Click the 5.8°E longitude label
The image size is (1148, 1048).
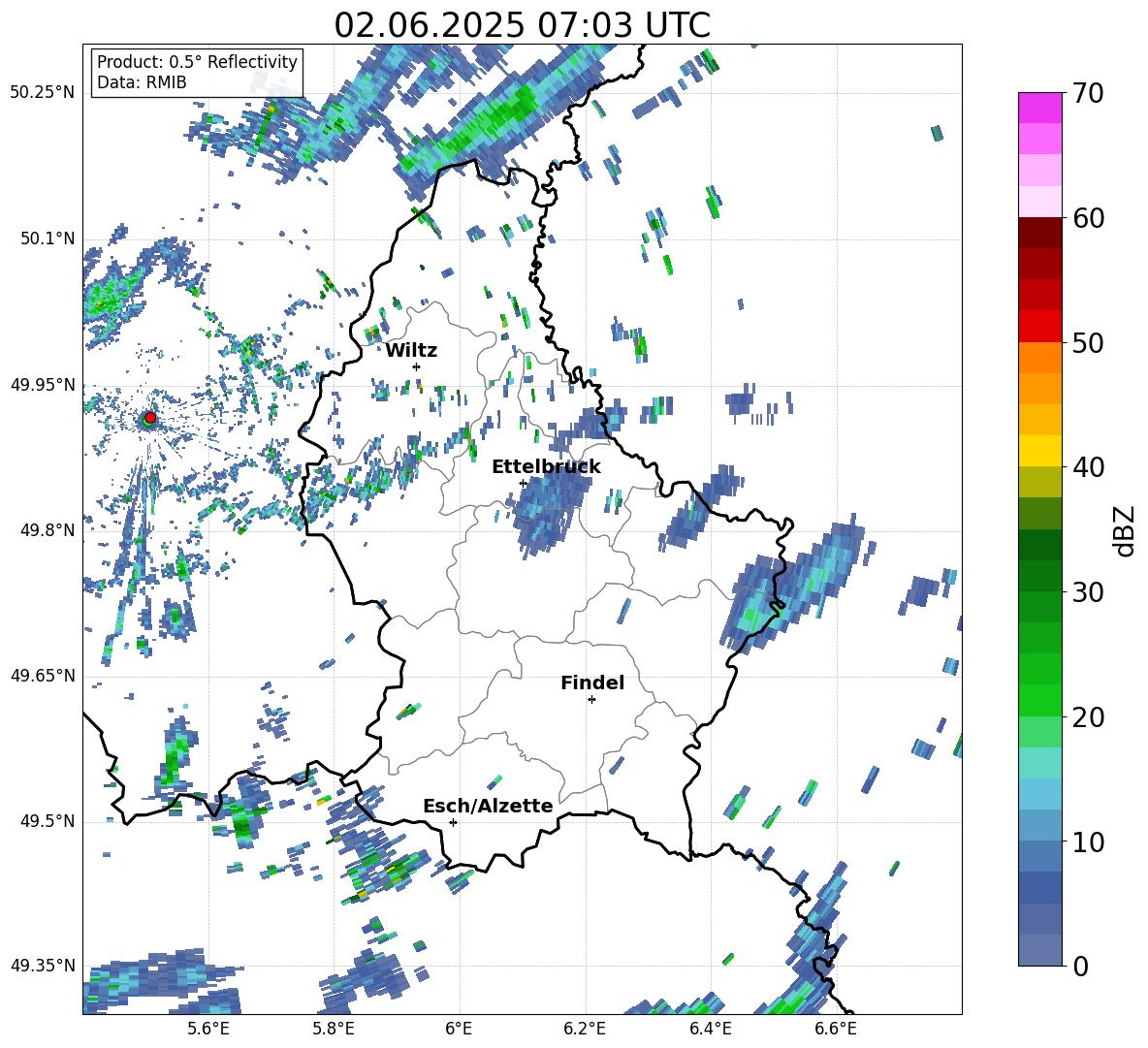[334, 1029]
